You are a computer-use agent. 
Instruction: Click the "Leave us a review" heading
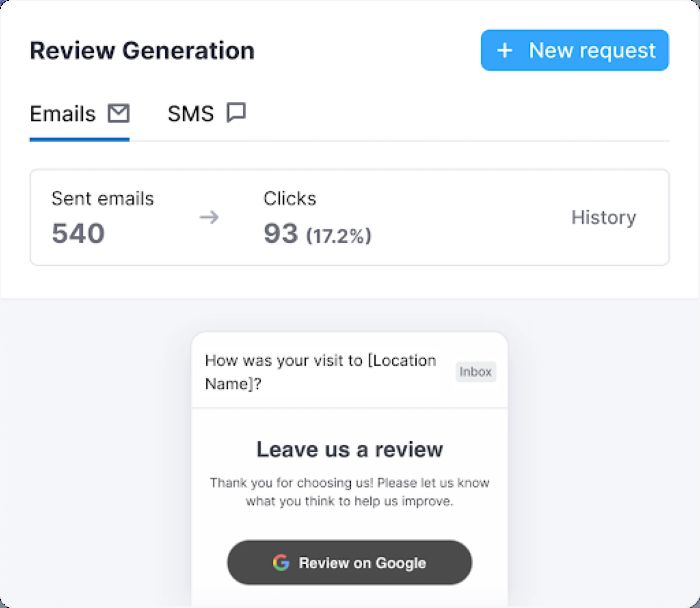(349, 449)
